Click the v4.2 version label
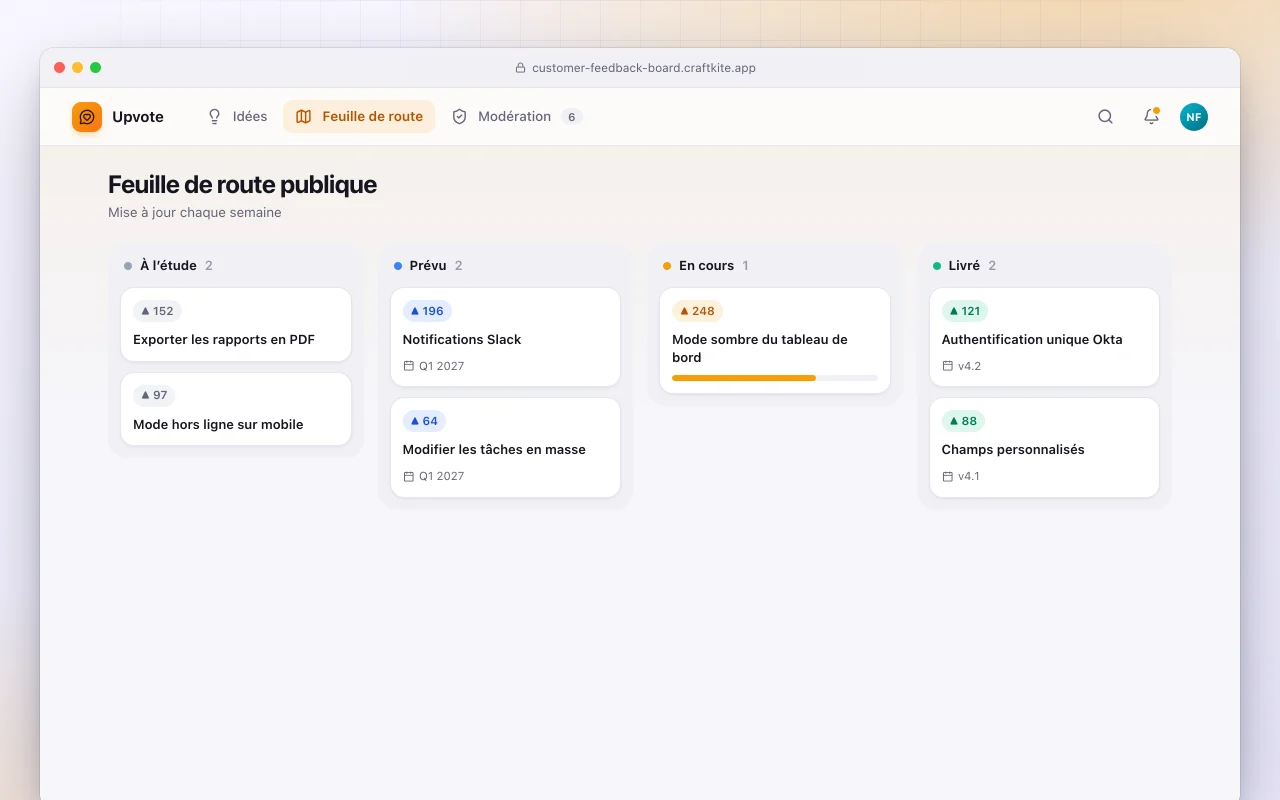 [969, 366]
